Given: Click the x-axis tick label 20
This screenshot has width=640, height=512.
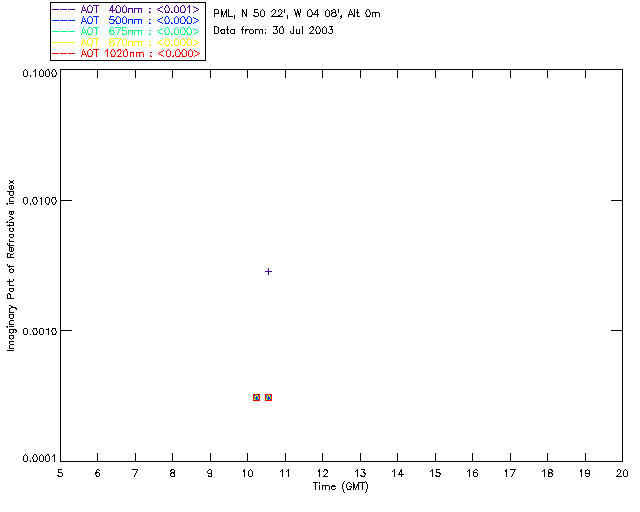Looking at the screenshot, I should [x=622, y=473].
